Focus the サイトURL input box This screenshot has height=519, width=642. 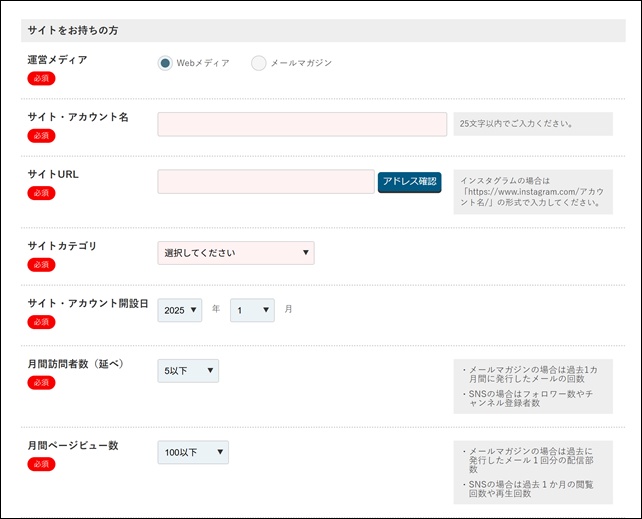pyautogui.click(x=266, y=181)
